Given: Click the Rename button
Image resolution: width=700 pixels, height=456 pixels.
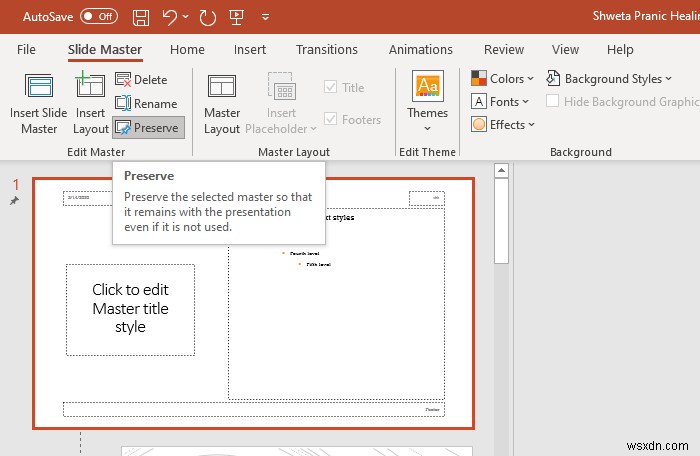Looking at the screenshot, I should 146,103.
